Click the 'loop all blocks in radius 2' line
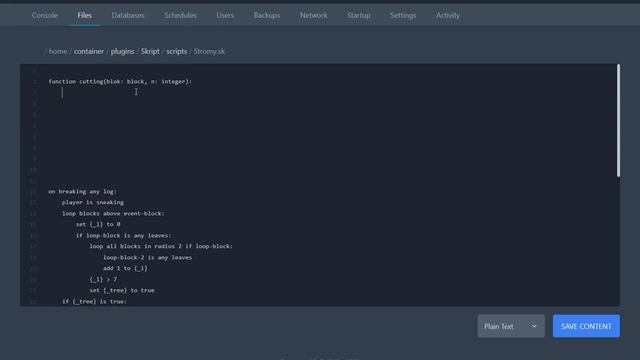The width and height of the screenshot is (640, 360). (161, 247)
